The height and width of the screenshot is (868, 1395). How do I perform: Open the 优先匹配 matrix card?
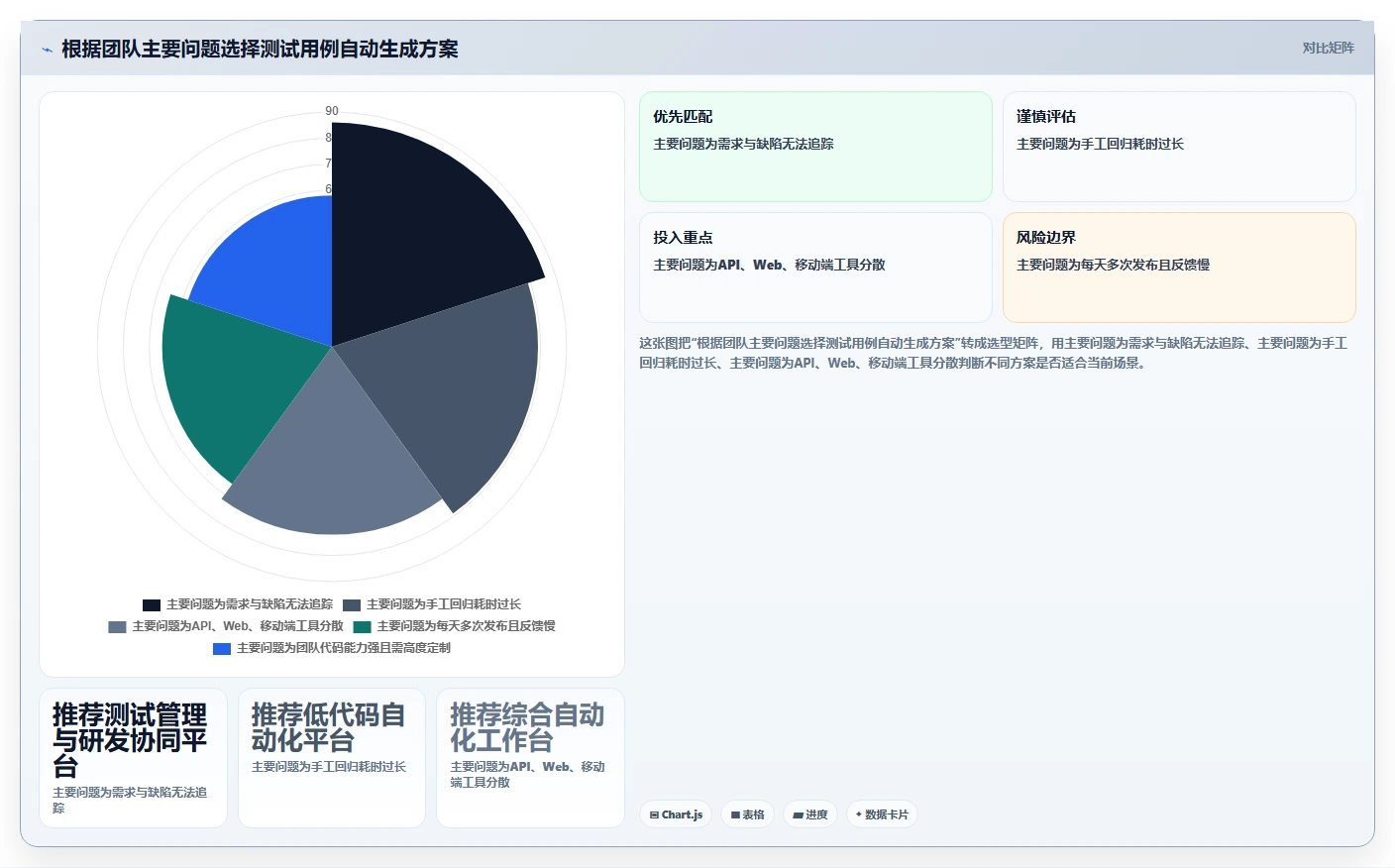tap(815, 147)
